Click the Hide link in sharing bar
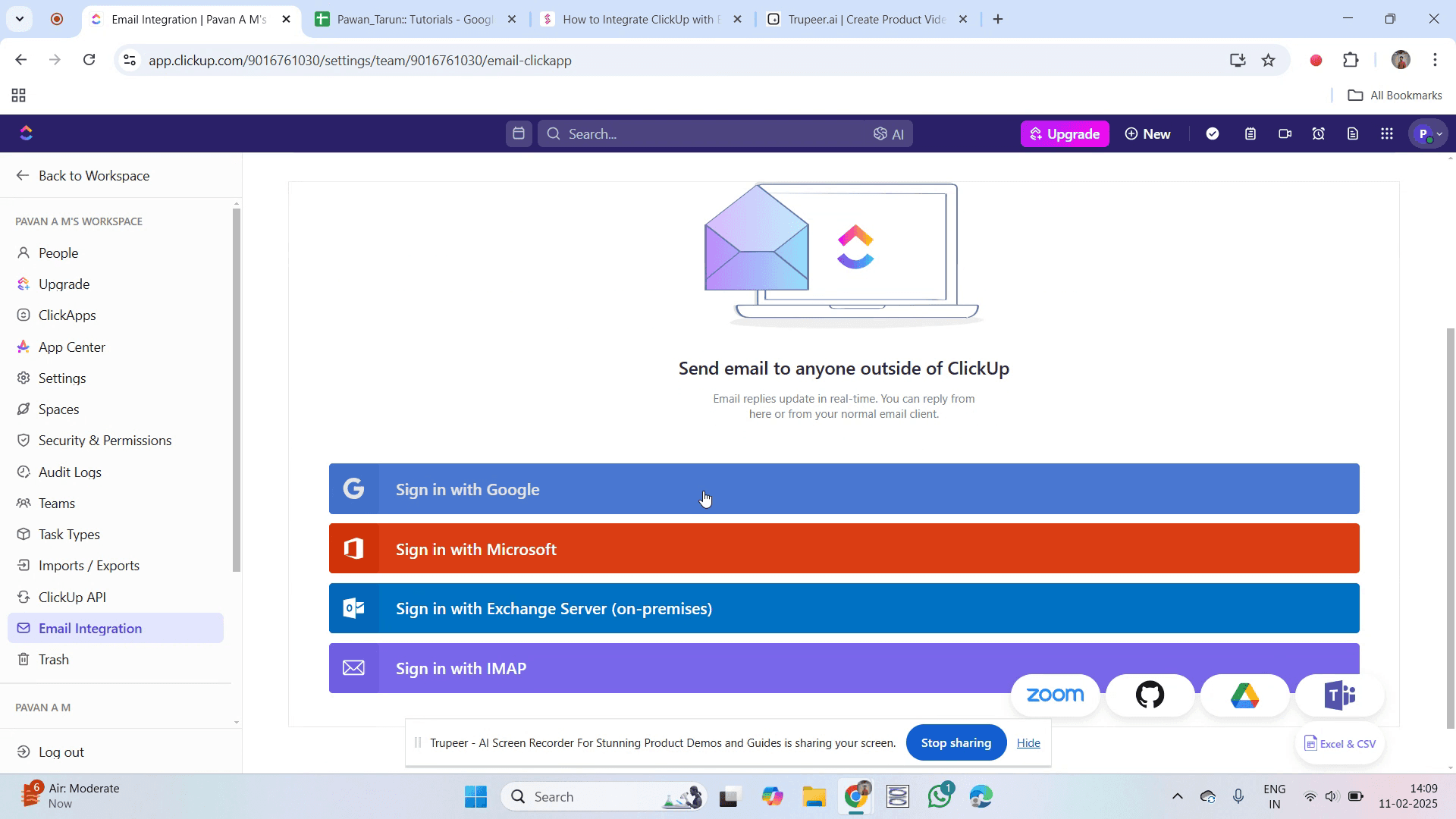The height and width of the screenshot is (819, 1456). click(1028, 743)
